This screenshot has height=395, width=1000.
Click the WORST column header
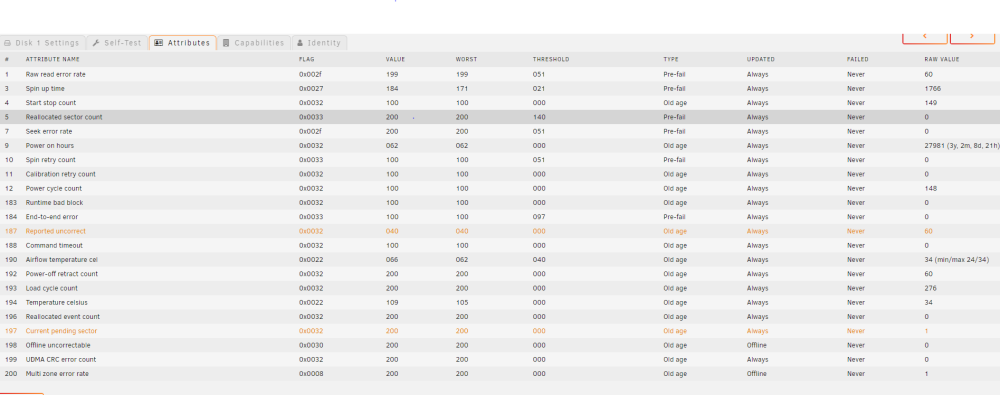click(x=466, y=59)
